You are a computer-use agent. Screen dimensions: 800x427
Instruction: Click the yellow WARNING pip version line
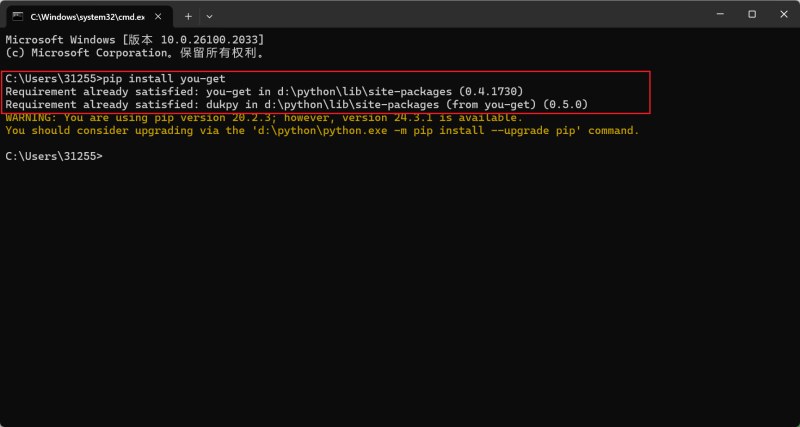(x=263, y=117)
